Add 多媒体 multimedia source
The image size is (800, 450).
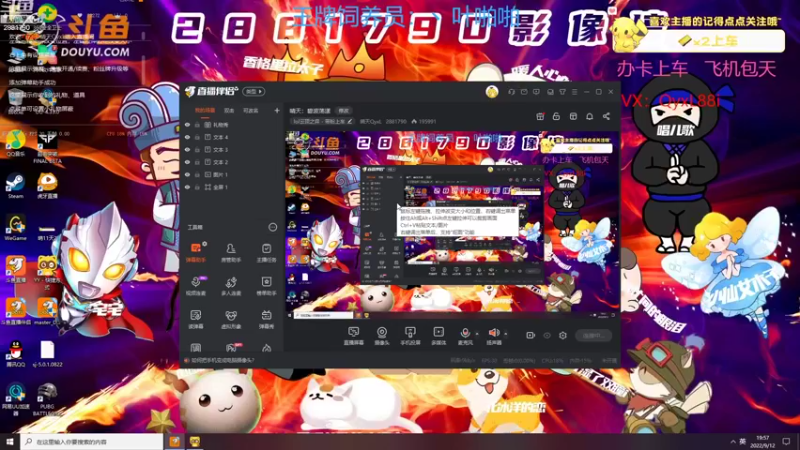coord(438,336)
